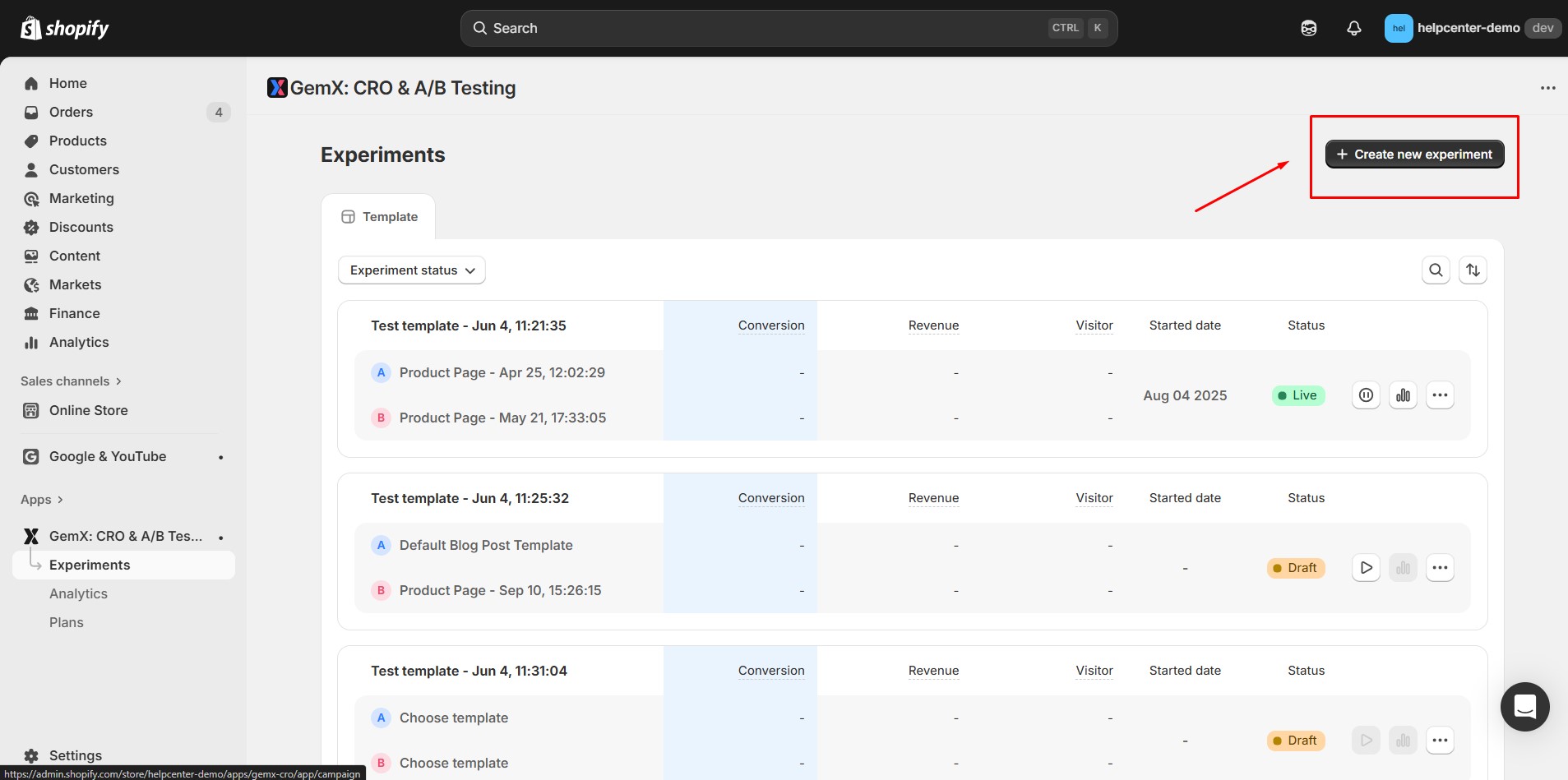This screenshot has height=780, width=1568.
Task: Pause the live Aug 04 2025 experiment
Action: tap(1366, 395)
